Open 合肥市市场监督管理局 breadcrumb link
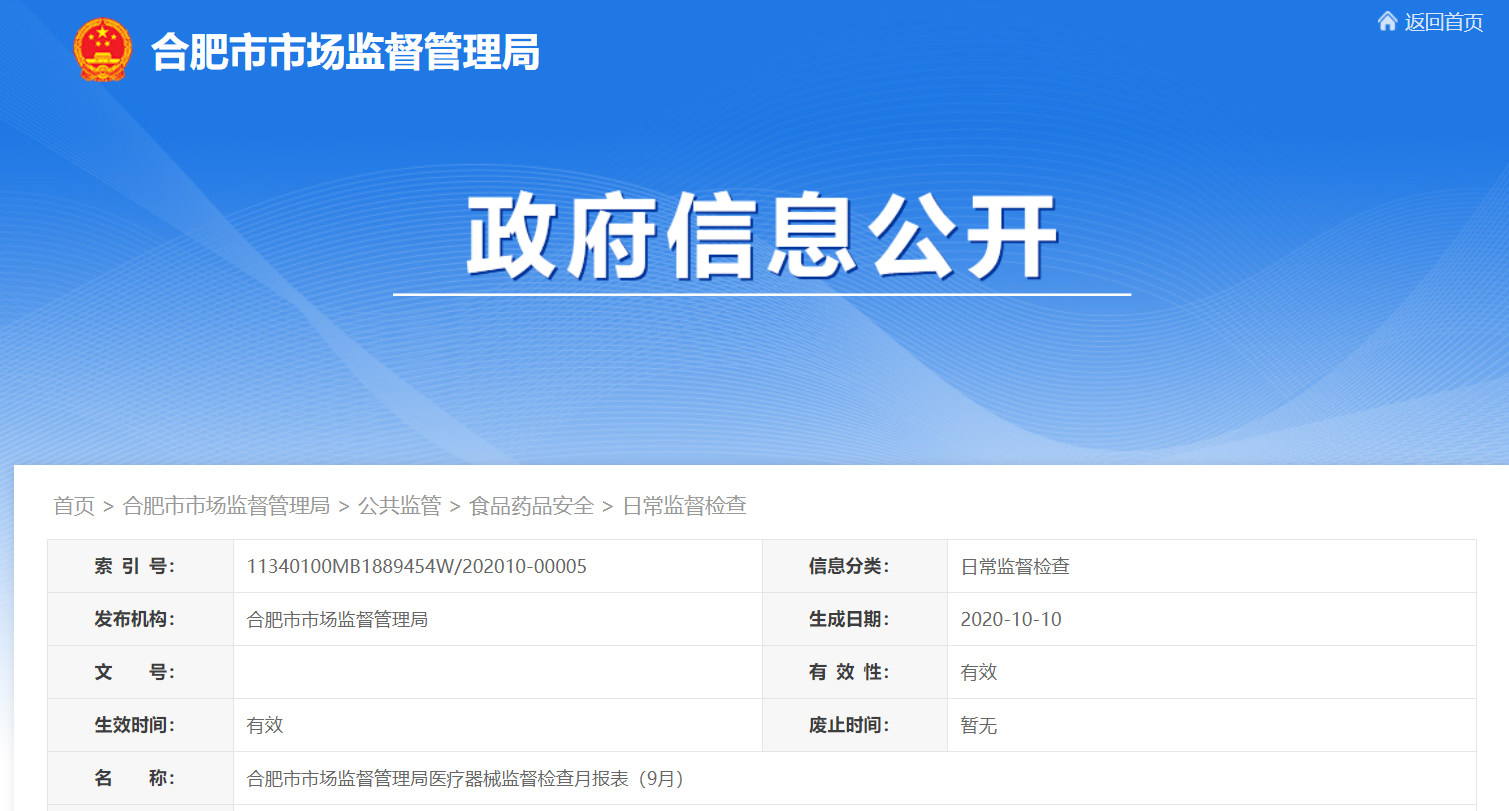The width and height of the screenshot is (1509, 811). [226, 506]
